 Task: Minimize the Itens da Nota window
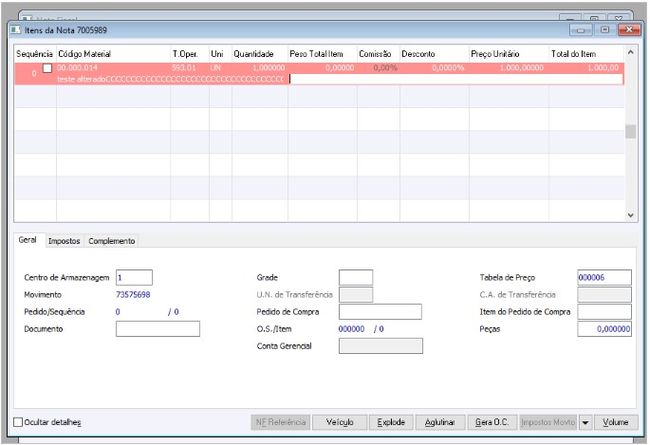pos(580,30)
